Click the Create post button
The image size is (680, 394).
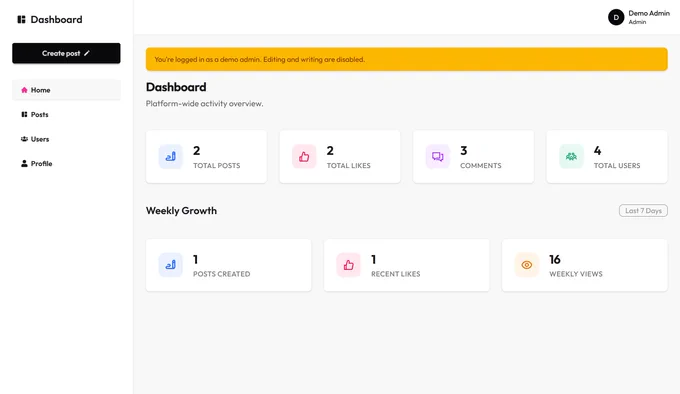coord(66,53)
